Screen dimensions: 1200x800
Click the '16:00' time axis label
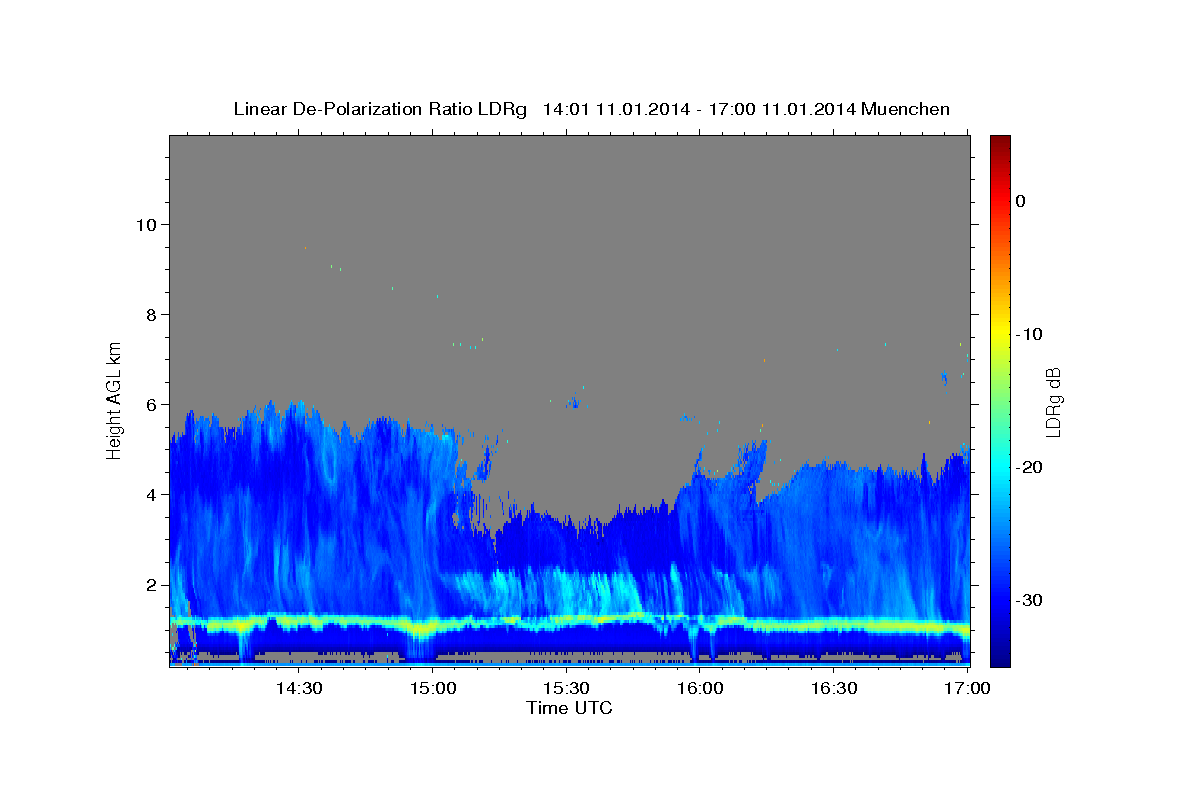700,688
